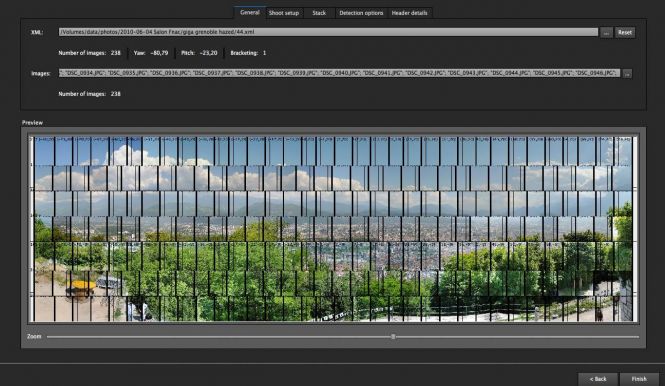Browse for XML file with ellipsis button
Viewport: 665px width, 386px height.
(x=606, y=32)
